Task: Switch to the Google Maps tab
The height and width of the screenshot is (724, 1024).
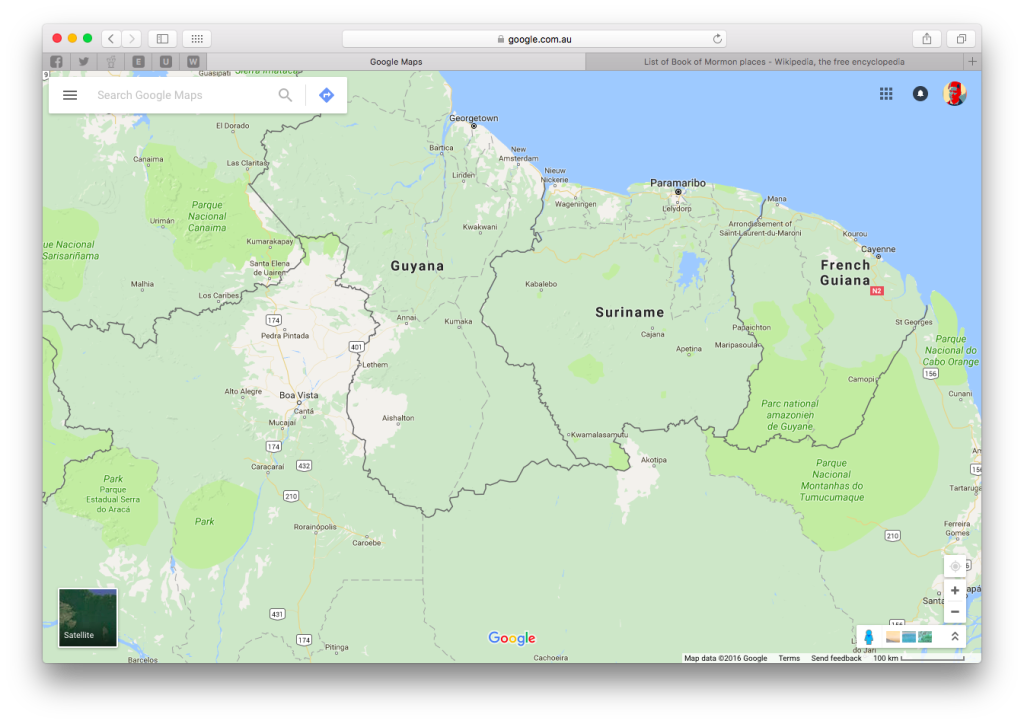Action: click(x=396, y=62)
